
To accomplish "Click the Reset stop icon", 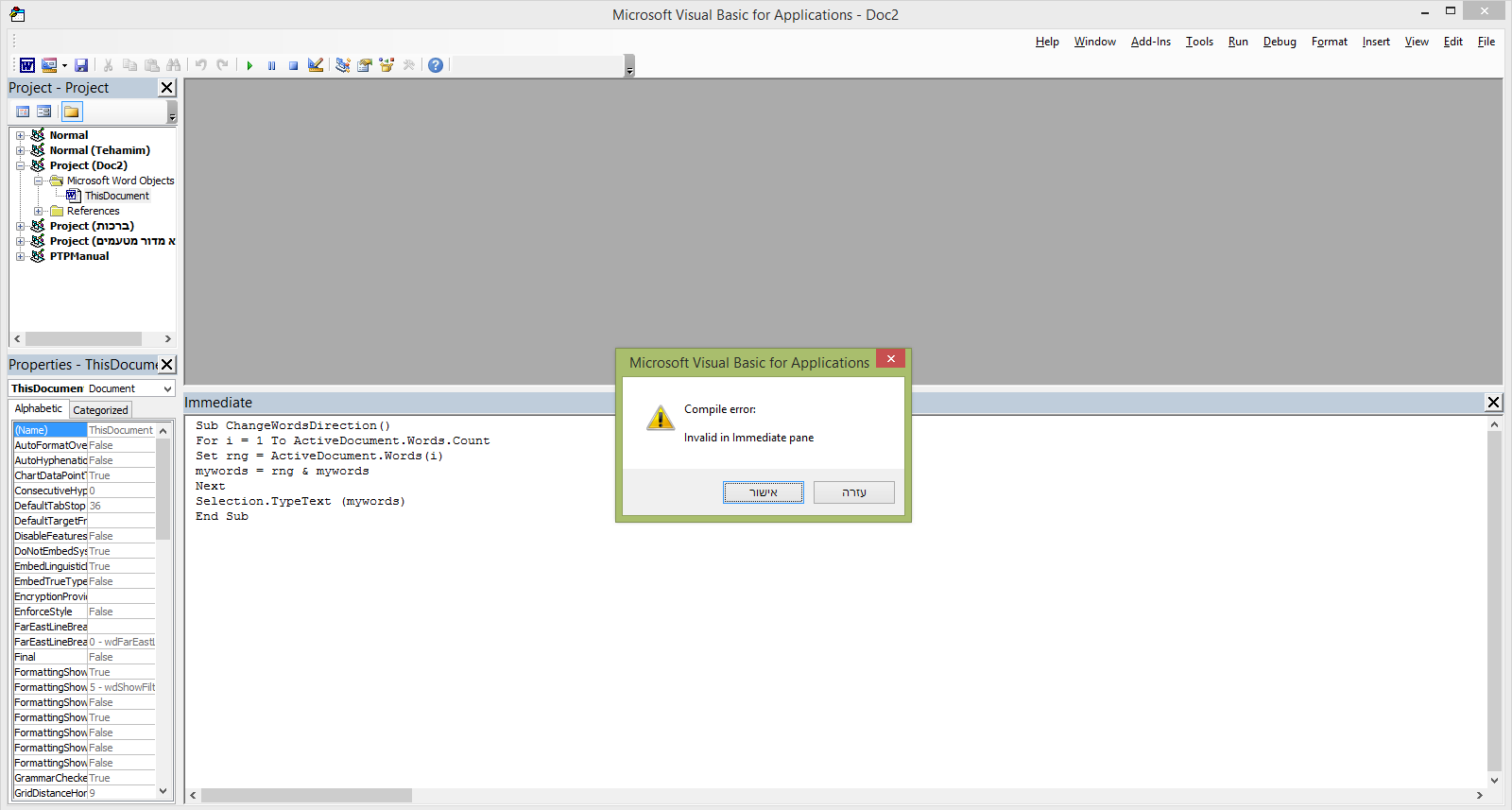I will click(x=294, y=65).
